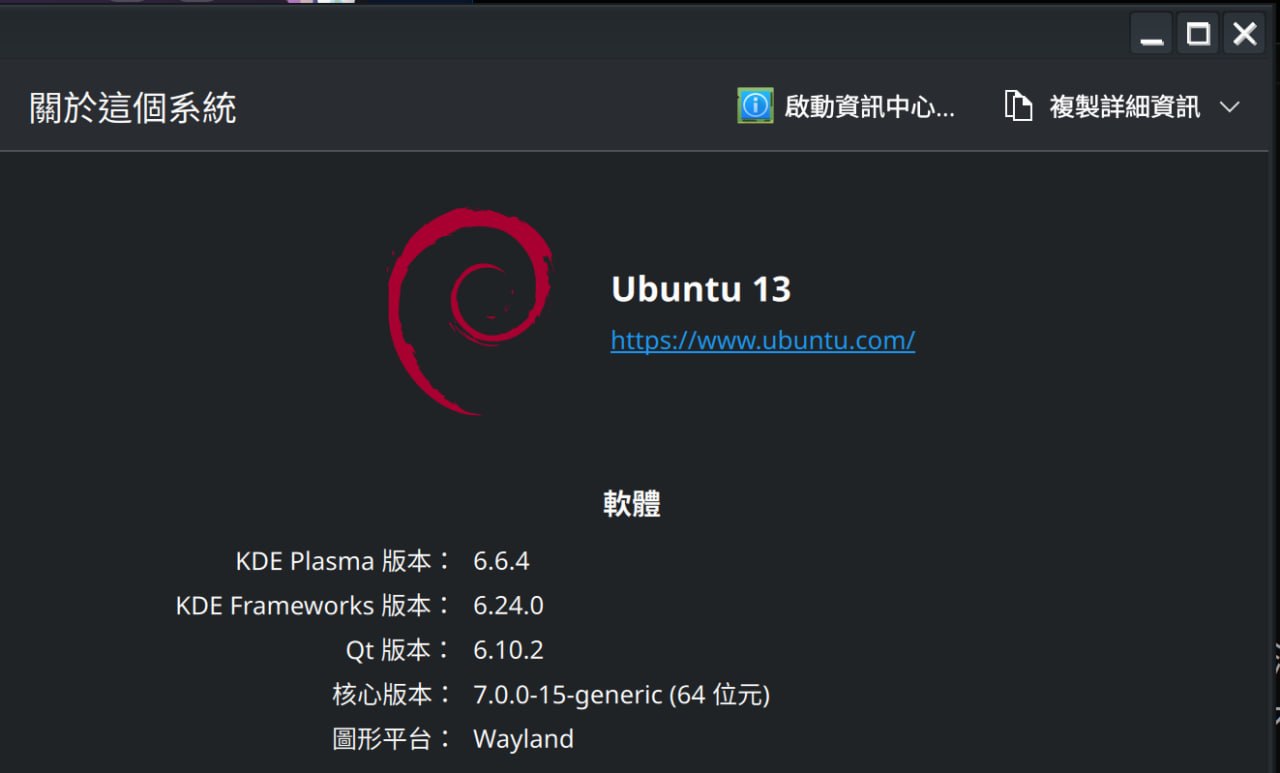The width and height of the screenshot is (1280, 773).
Task: Select the Wayland graphics platform value
Action: click(523, 739)
